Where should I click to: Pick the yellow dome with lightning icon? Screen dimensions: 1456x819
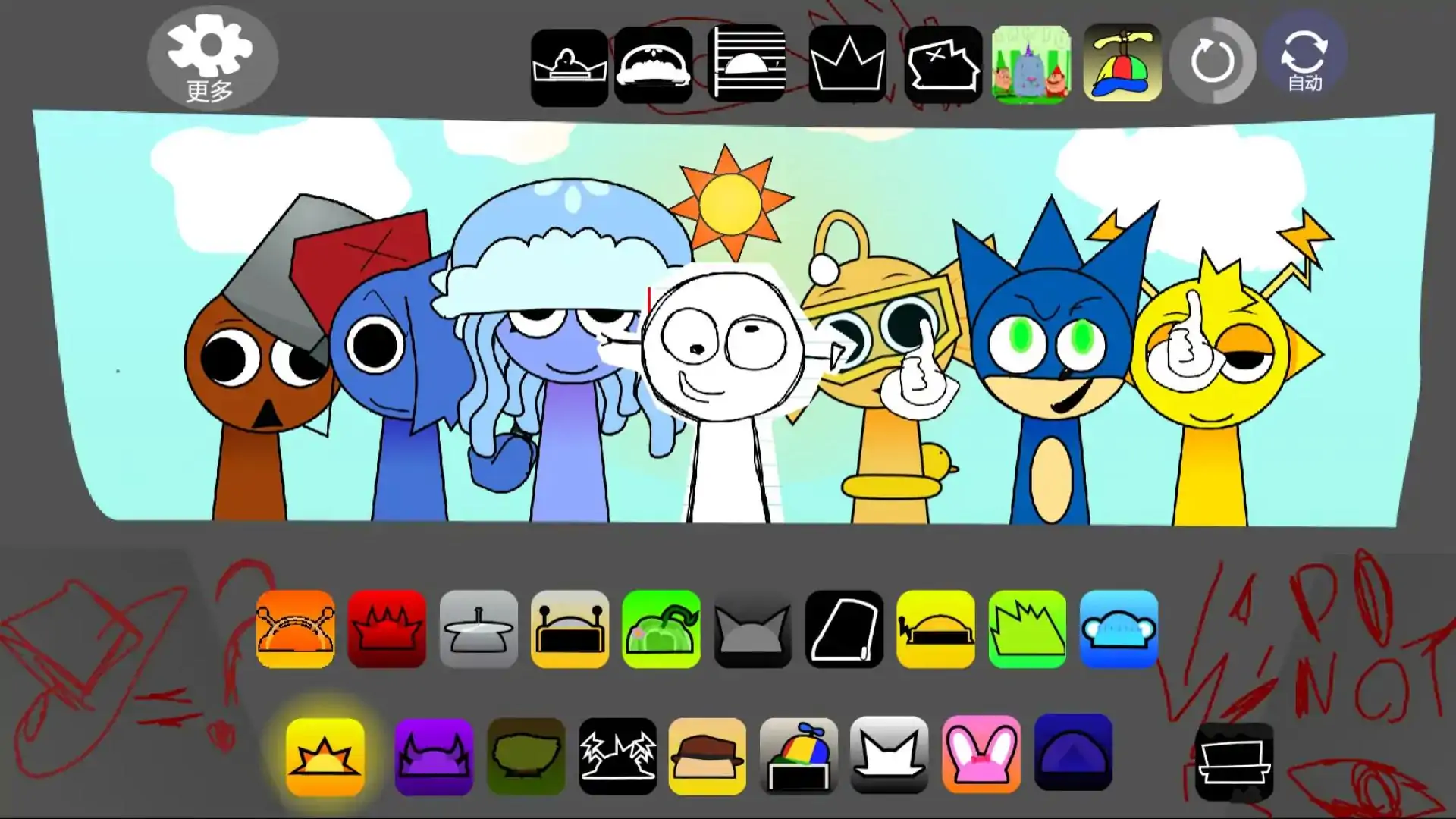coord(936,629)
